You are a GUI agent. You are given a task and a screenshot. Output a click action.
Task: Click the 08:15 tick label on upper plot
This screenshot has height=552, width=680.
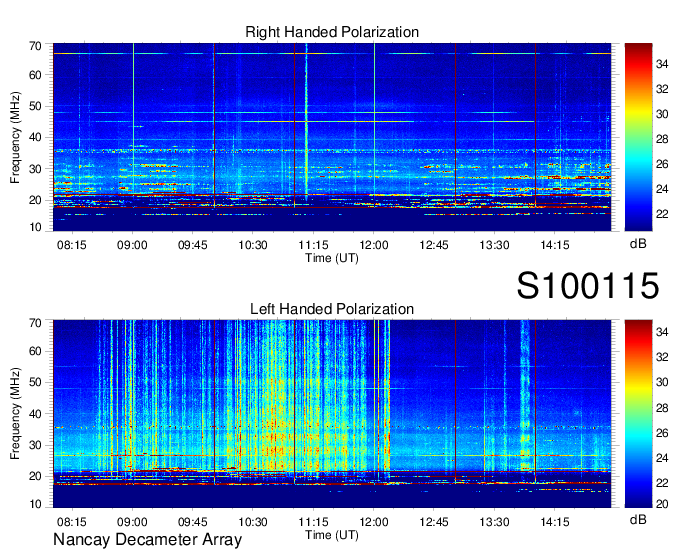pos(72,245)
